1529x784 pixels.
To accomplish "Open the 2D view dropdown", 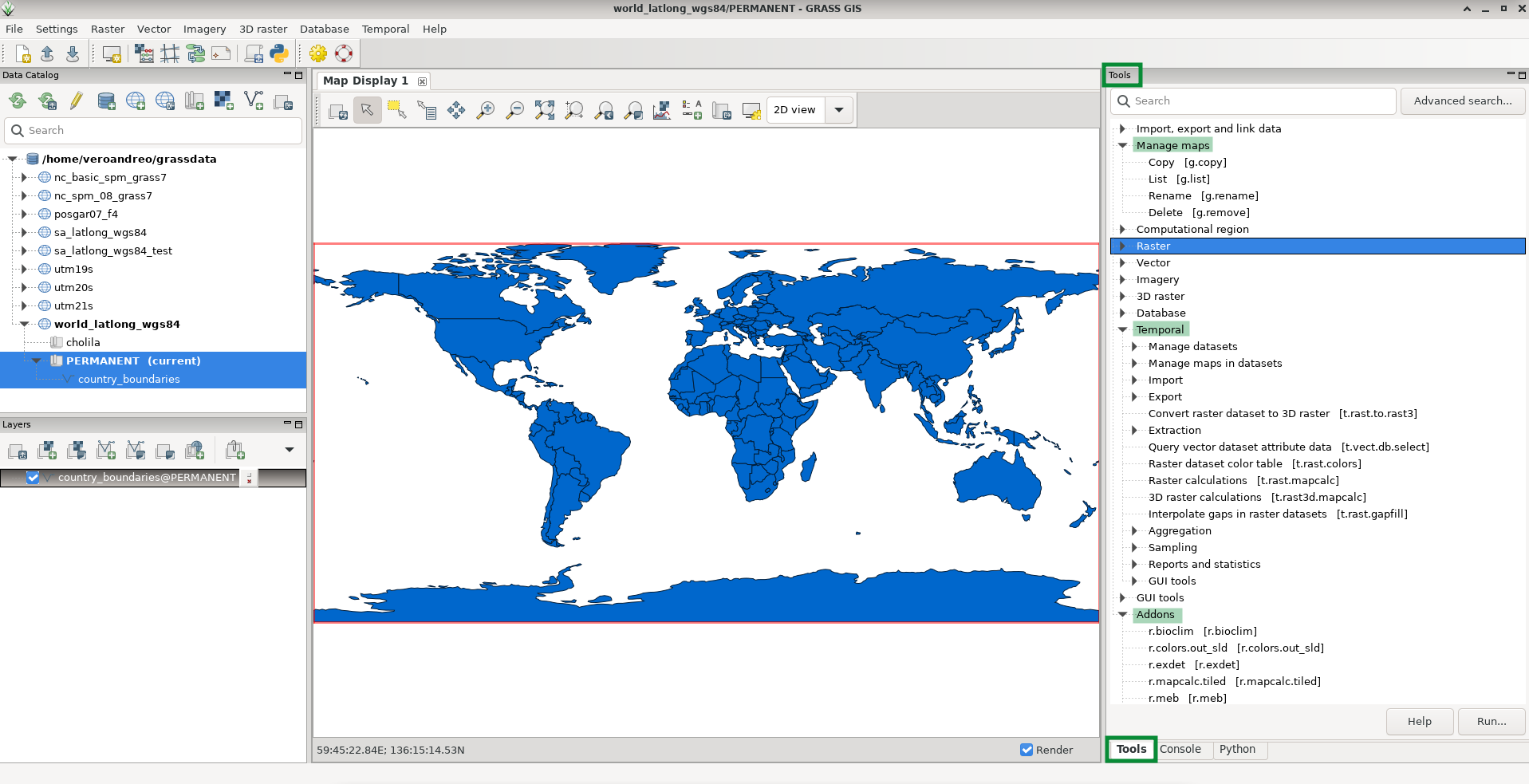I will point(839,110).
